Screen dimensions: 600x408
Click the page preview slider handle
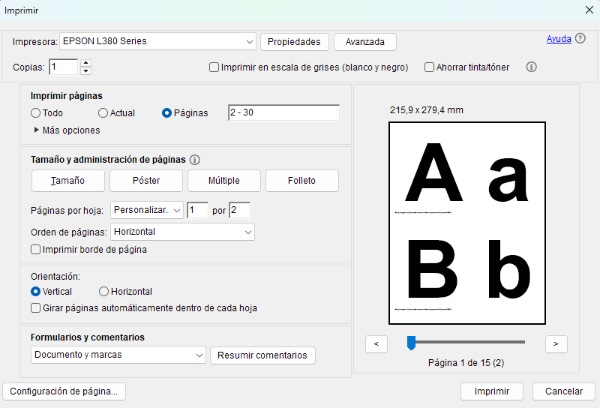tap(410, 343)
